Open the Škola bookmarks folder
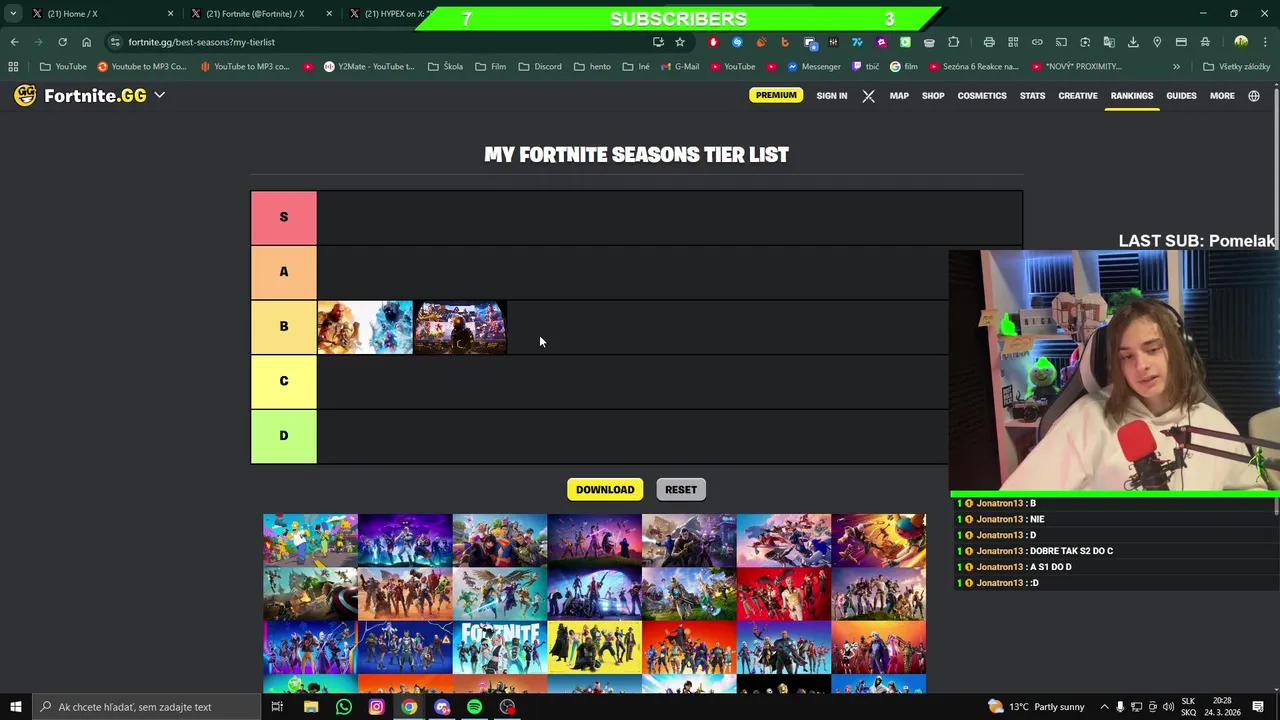This screenshot has height=720, width=1280. (x=445, y=67)
